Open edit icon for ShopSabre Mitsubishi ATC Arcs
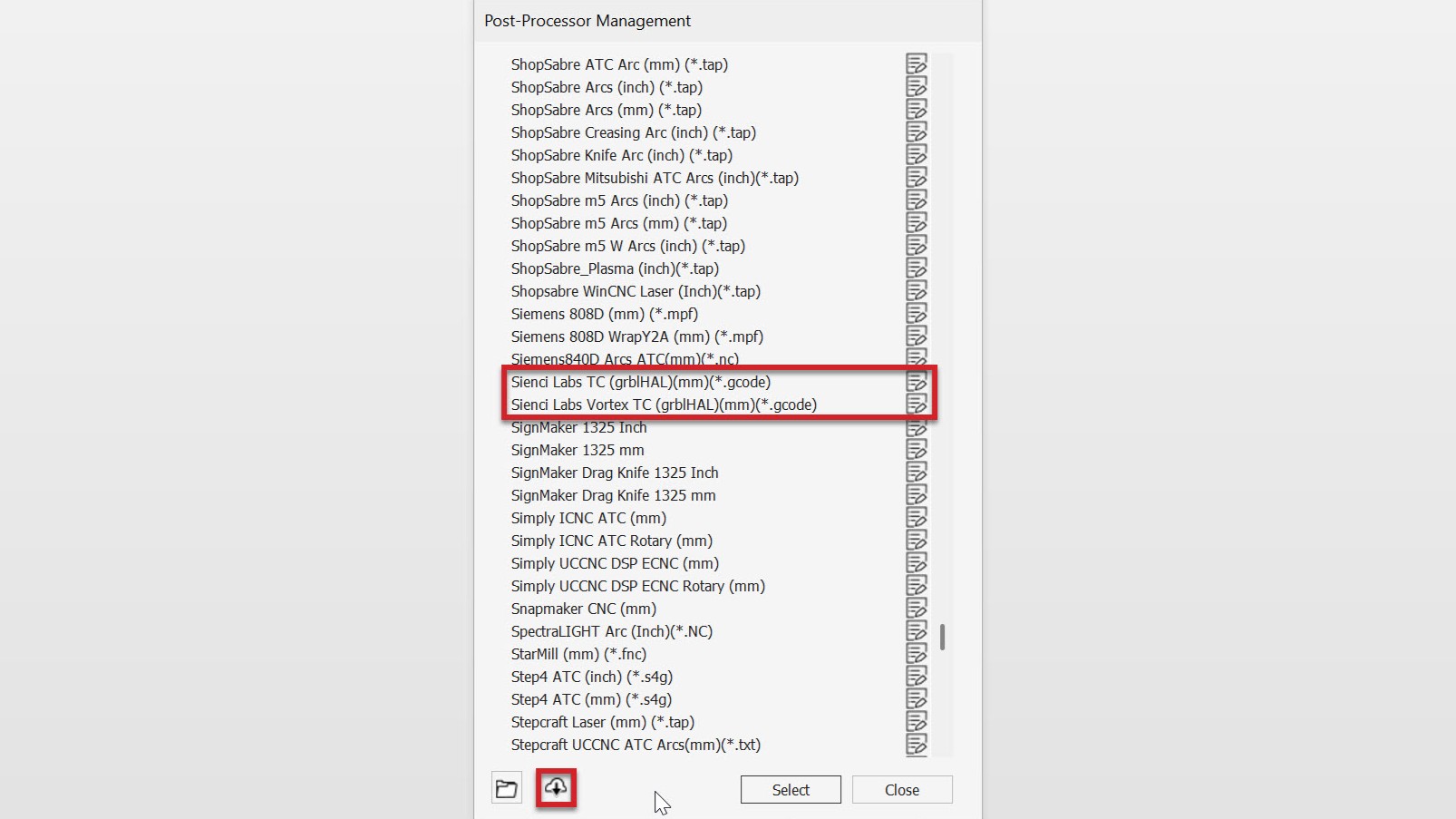Image resolution: width=1456 pixels, height=819 pixels. 917,177
